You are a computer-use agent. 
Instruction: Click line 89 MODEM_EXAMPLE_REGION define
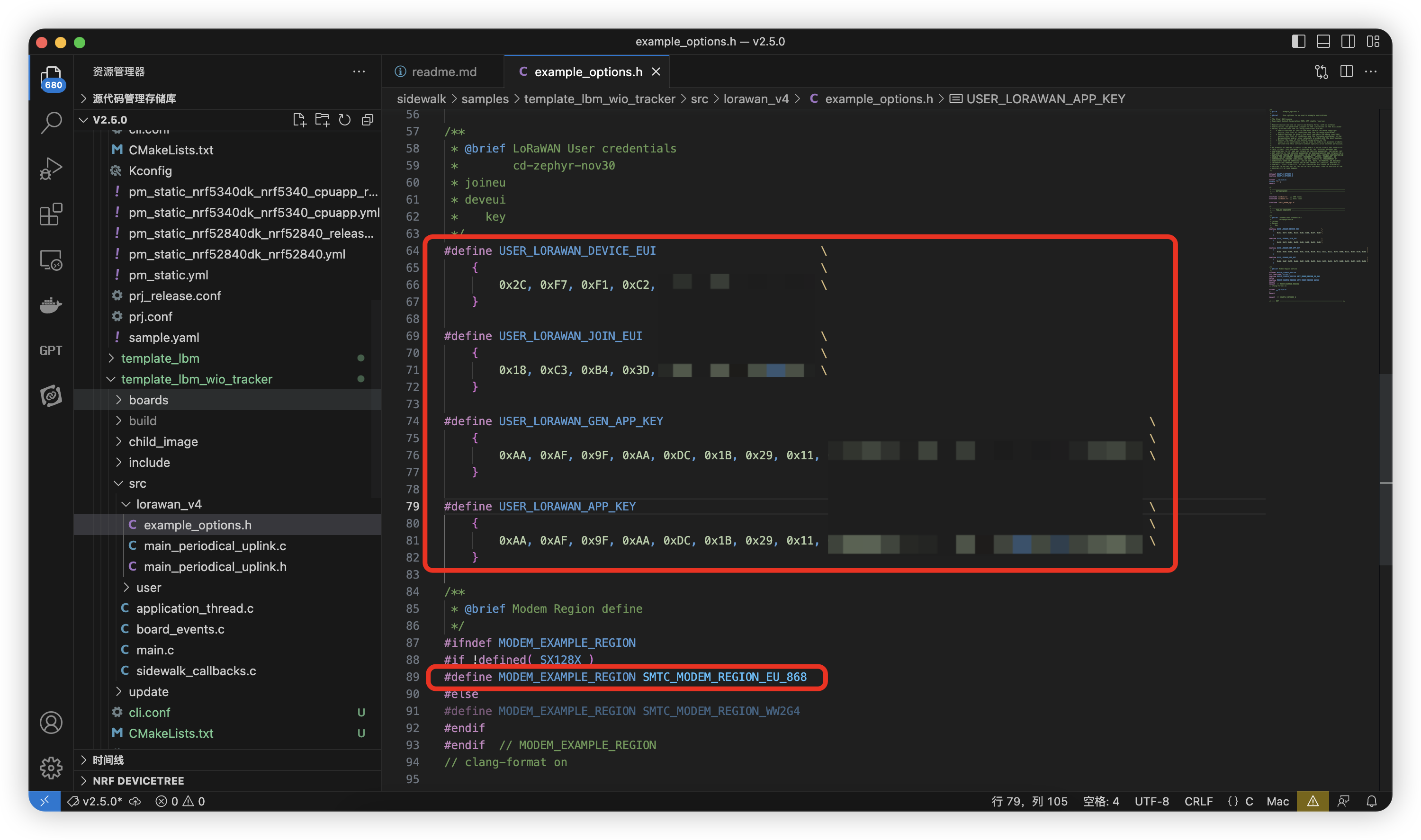tap(625, 677)
